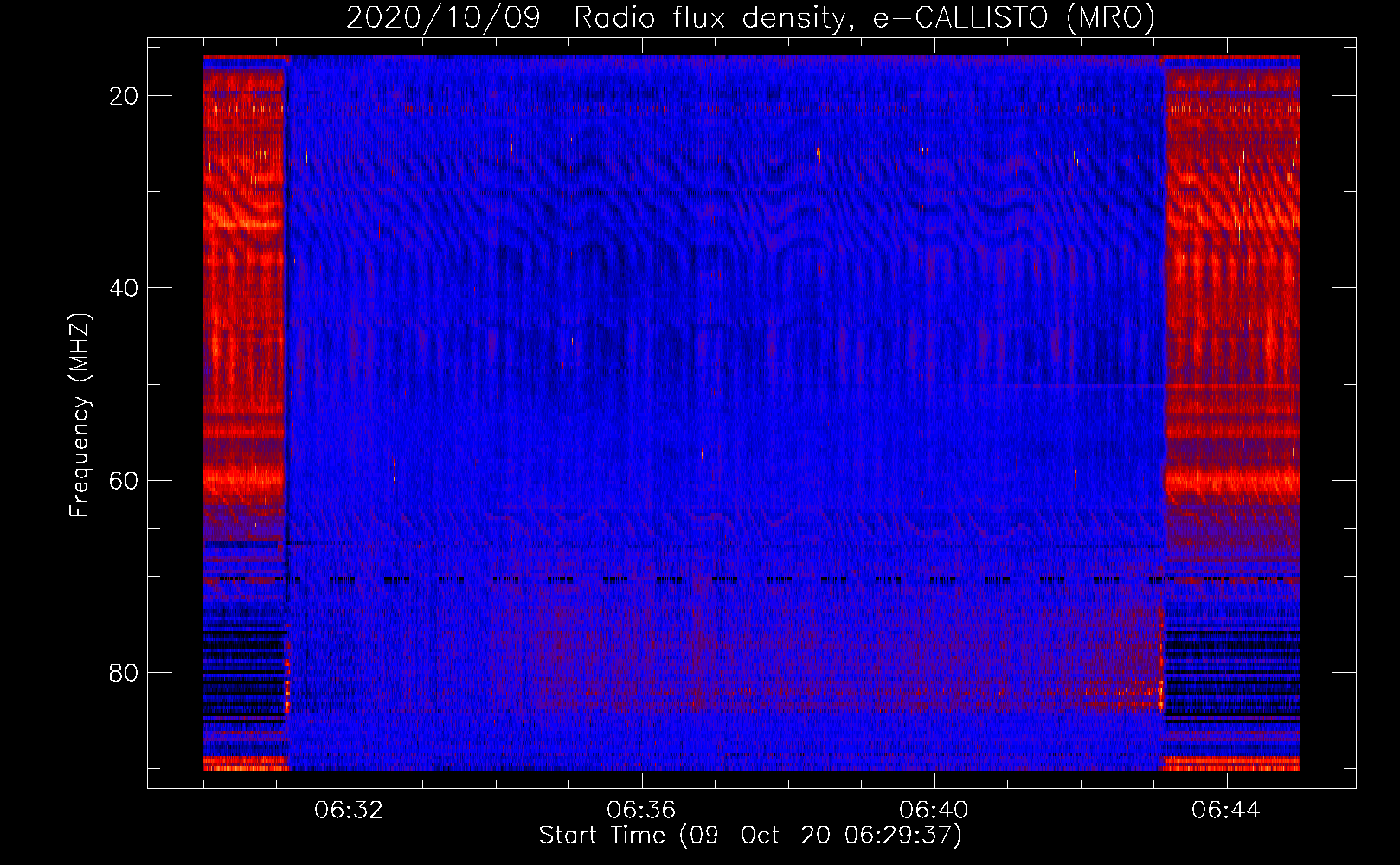The height and width of the screenshot is (865, 1400).
Task: Click the 60 MHz frequency tick label
Action: click(x=124, y=480)
